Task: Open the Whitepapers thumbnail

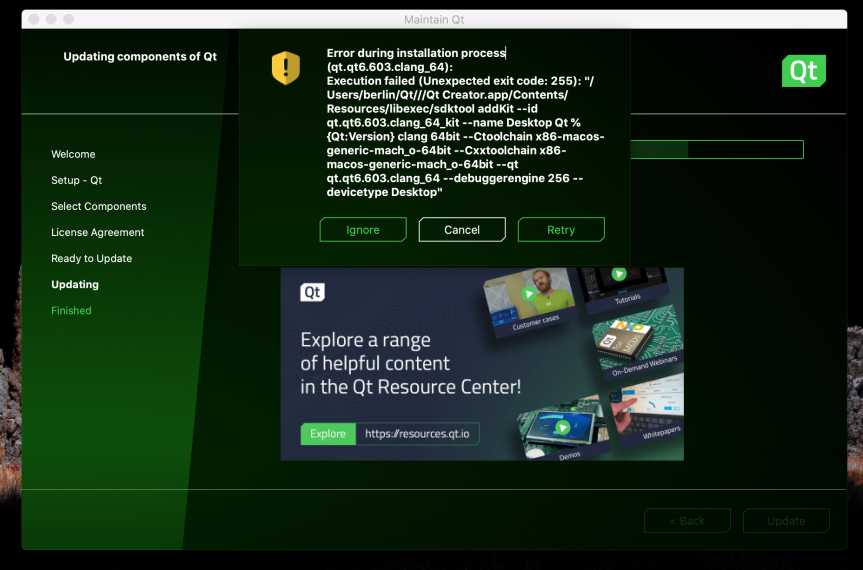Action: 648,410
